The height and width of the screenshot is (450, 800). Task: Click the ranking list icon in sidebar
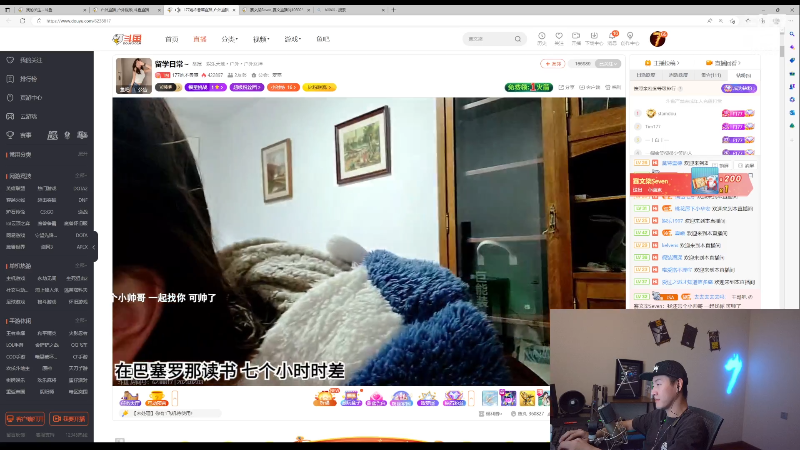10,79
